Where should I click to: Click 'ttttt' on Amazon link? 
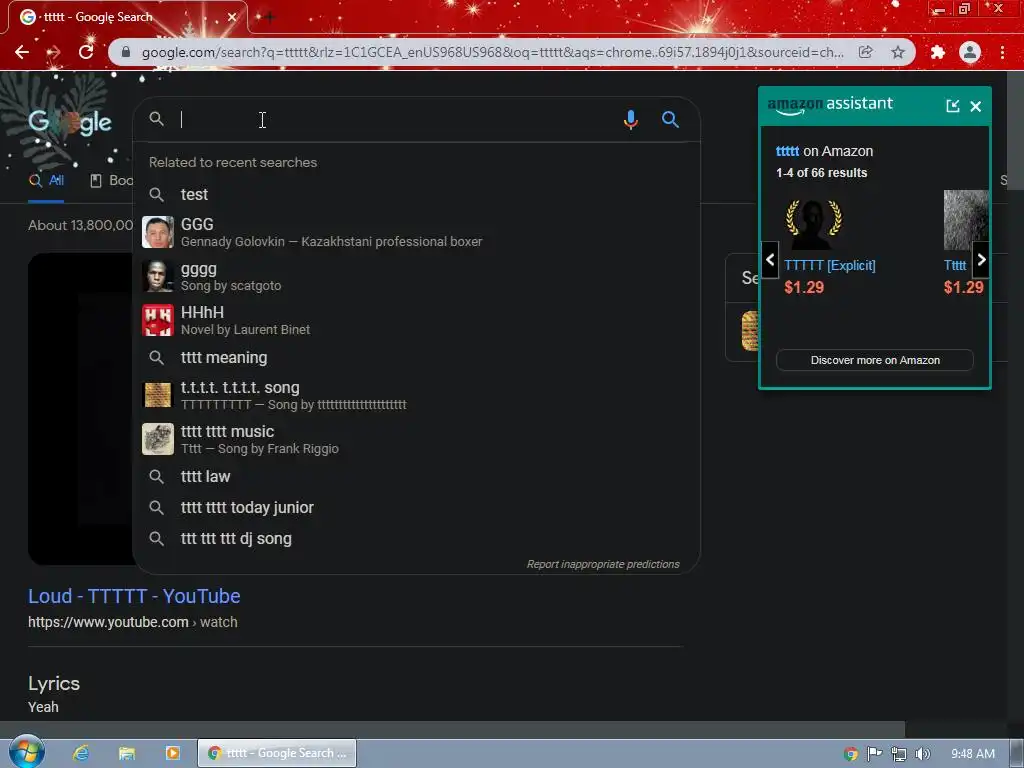click(787, 151)
